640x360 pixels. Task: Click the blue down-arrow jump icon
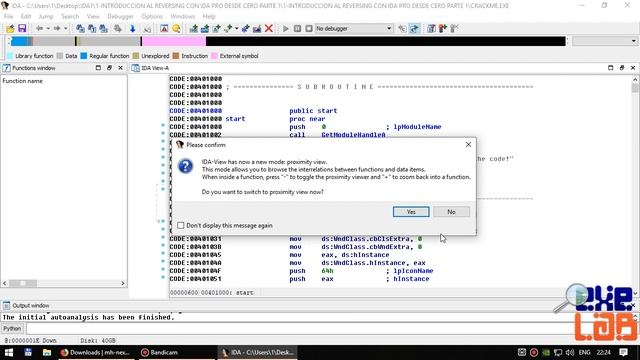click(133, 29)
